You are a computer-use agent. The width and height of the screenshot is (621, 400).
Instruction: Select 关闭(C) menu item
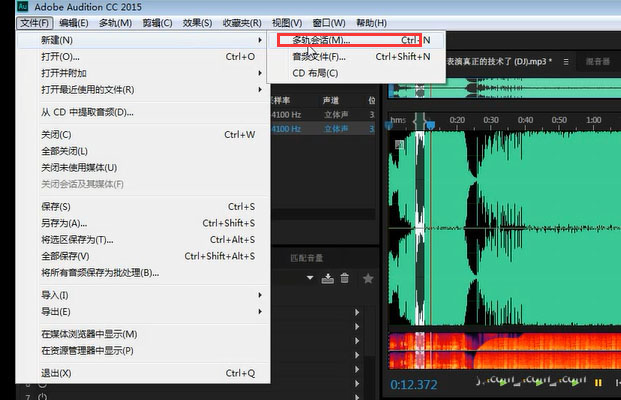coord(143,135)
